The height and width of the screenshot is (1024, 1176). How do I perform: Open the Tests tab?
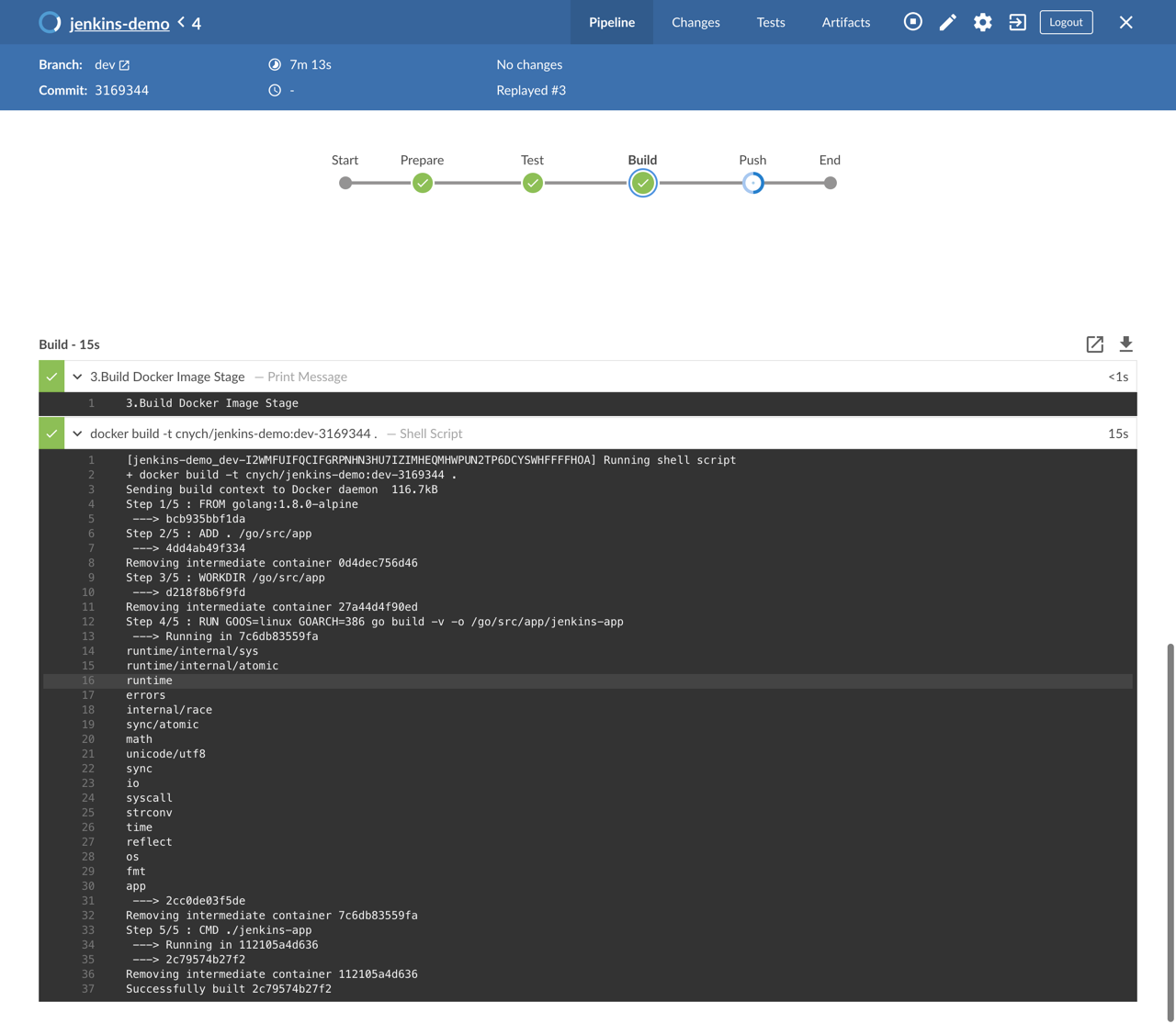pyautogui.click(x=770, y=22)
